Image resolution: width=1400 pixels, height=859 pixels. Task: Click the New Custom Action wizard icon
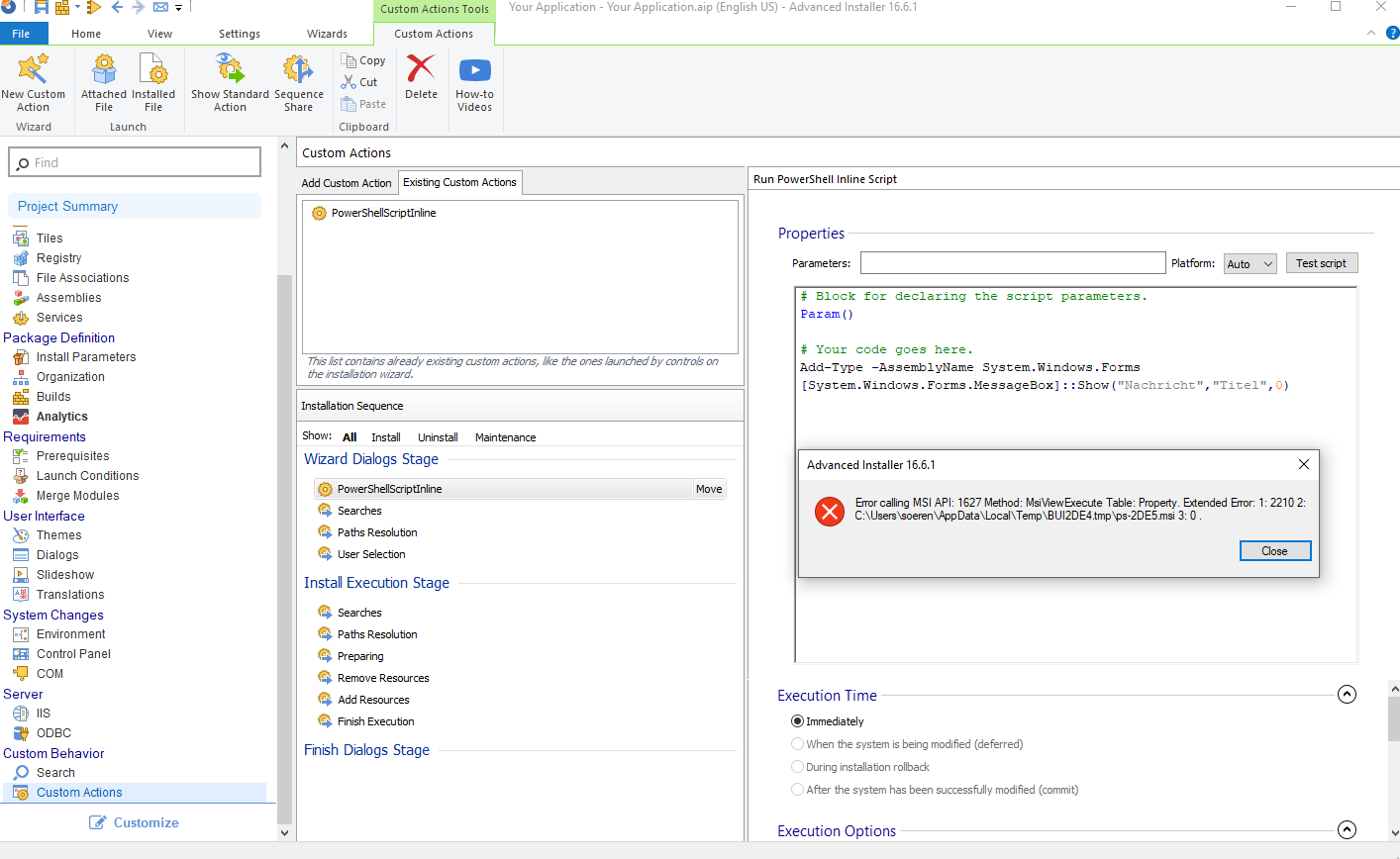pos(33,82)
